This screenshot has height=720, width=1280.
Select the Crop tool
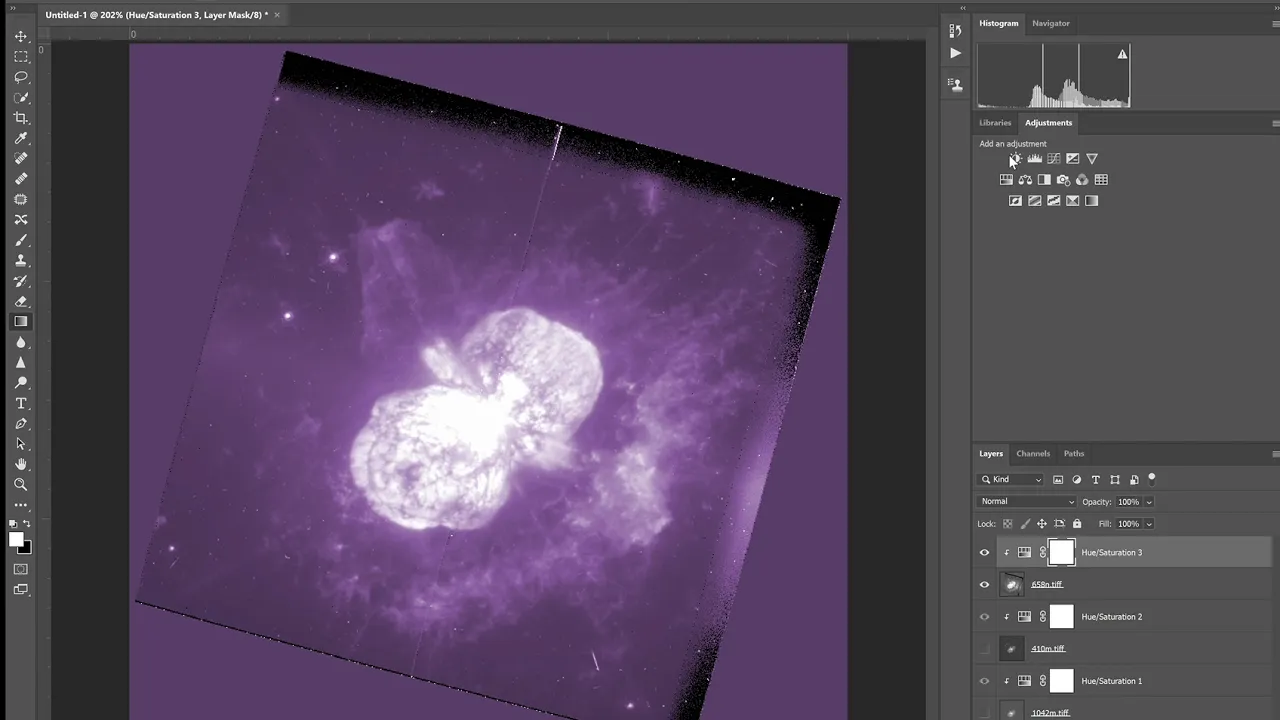tap(21, 118)
